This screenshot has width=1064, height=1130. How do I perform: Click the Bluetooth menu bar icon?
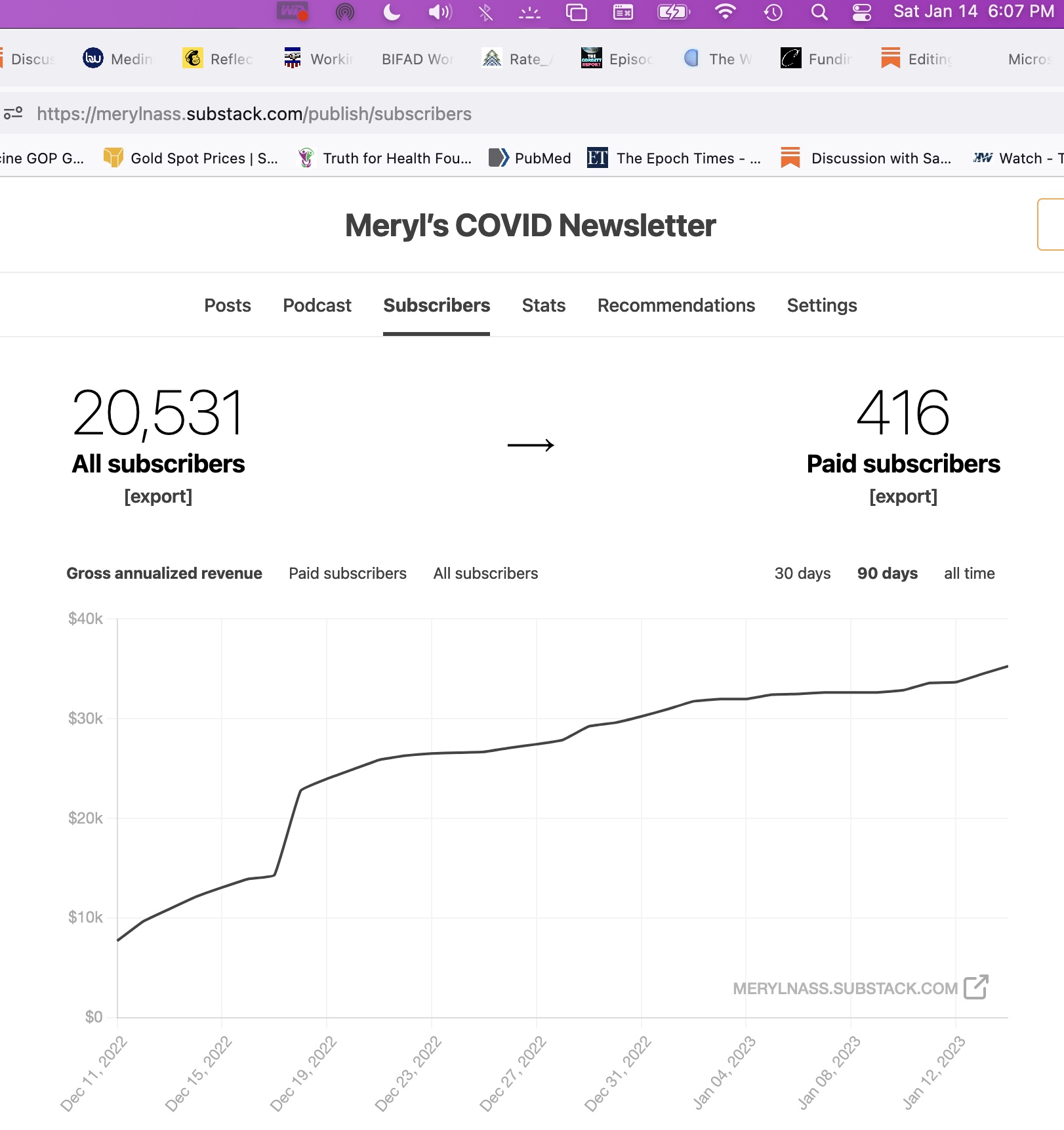pyautogui.click(x=485, y=12)
